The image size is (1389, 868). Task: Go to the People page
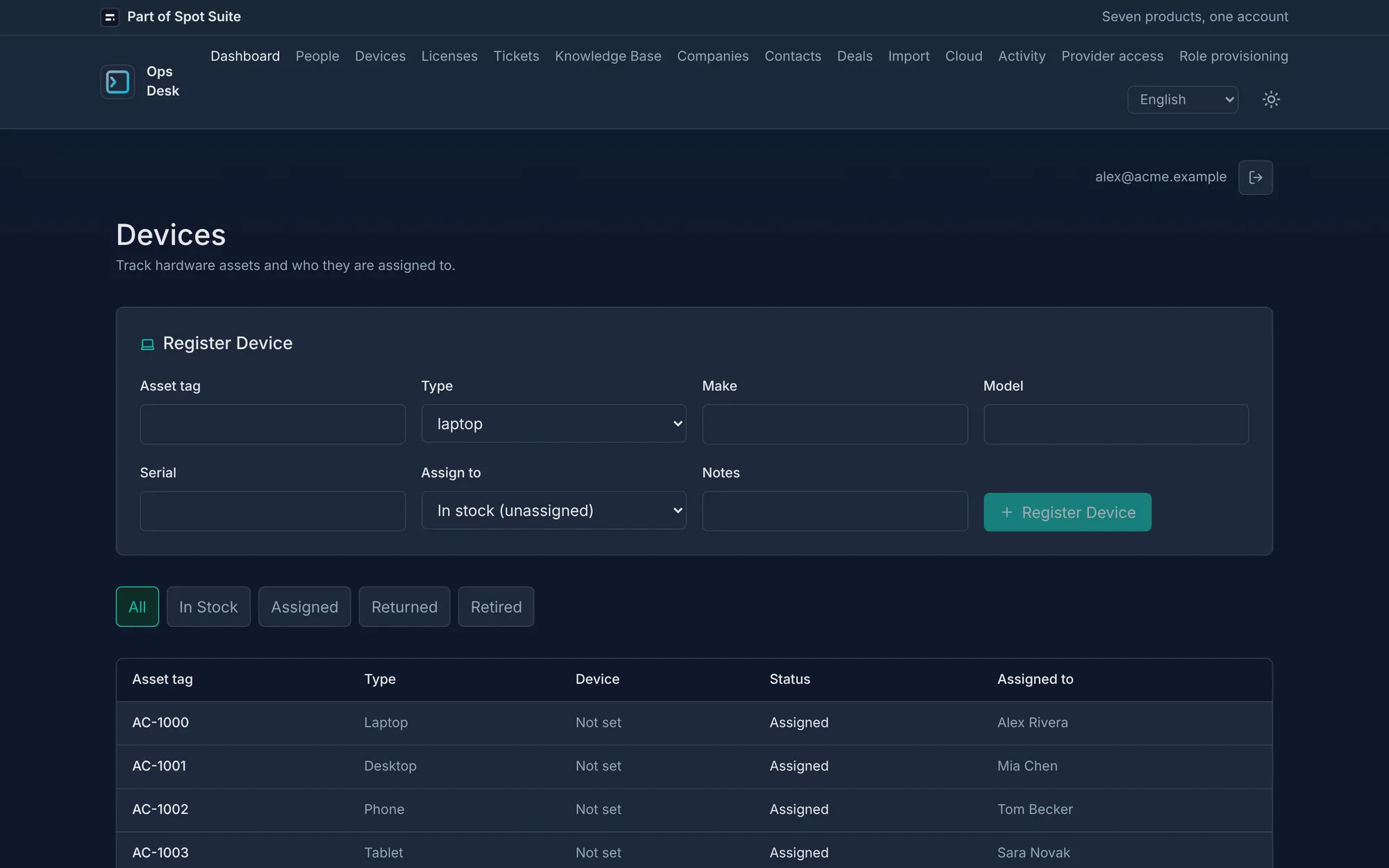317,56
